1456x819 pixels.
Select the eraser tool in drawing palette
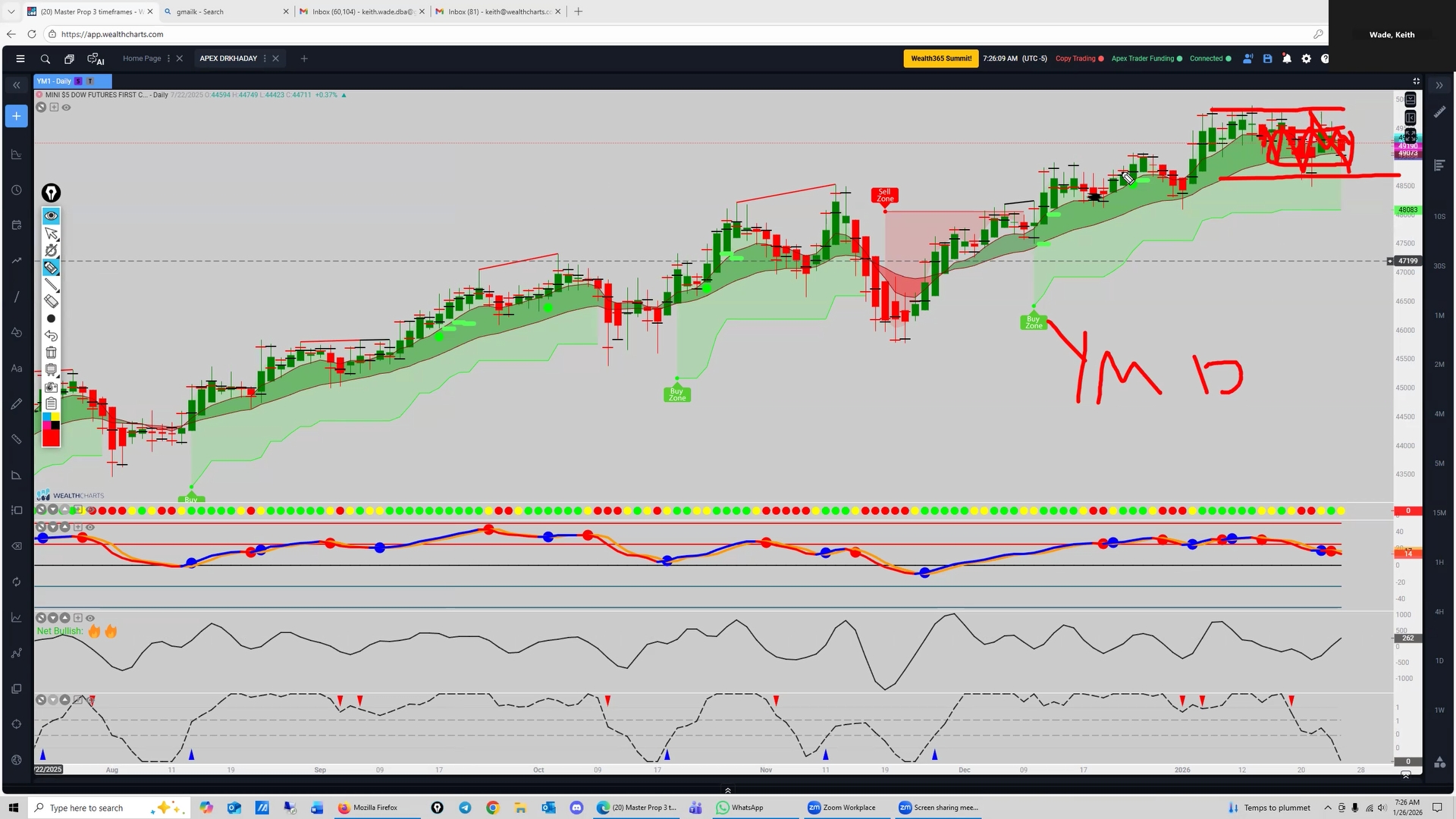click(51, 301)
